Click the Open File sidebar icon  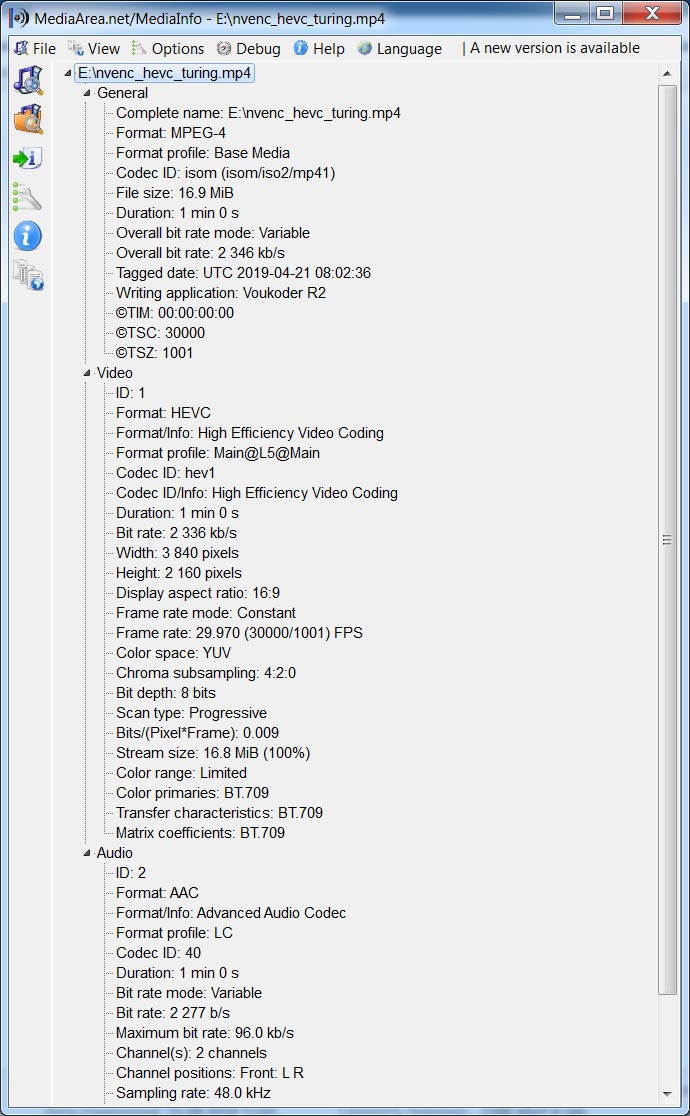[28, 80]
